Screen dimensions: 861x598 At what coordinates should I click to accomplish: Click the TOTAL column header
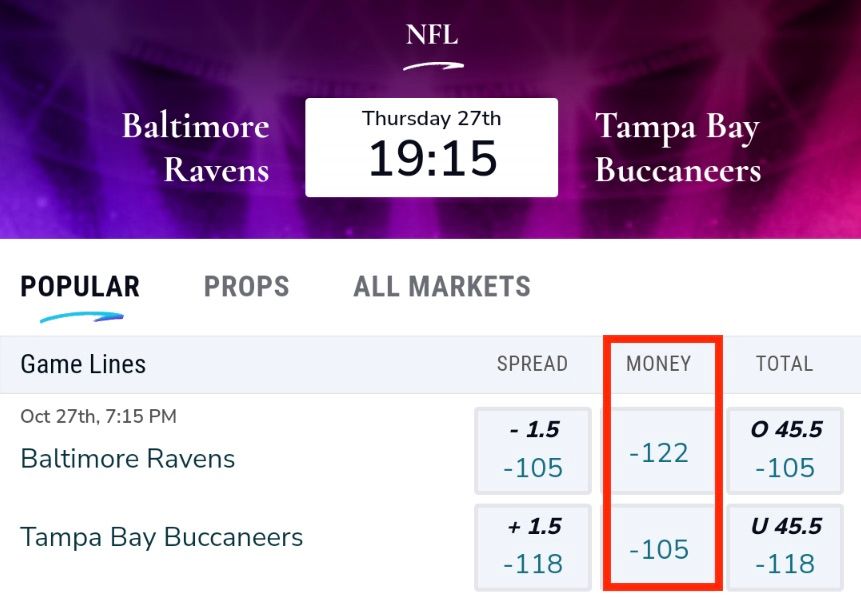785,364
